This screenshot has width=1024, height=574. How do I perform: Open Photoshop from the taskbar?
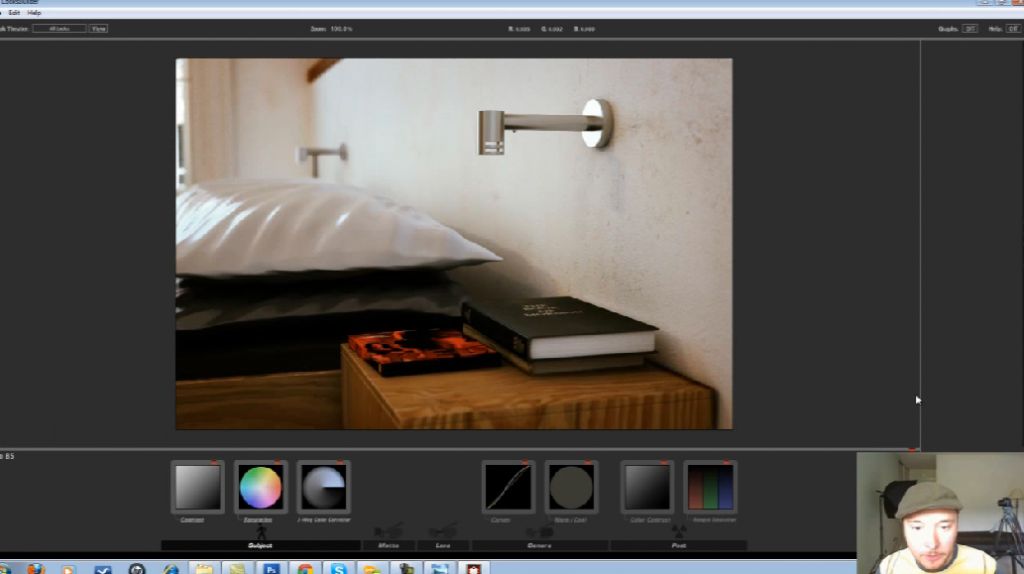point(271,569)
